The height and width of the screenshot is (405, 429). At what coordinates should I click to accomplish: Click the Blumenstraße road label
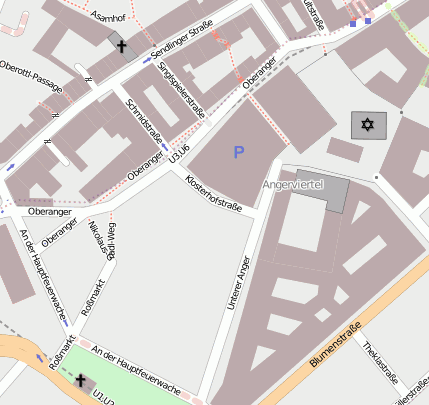pos(335,344)
